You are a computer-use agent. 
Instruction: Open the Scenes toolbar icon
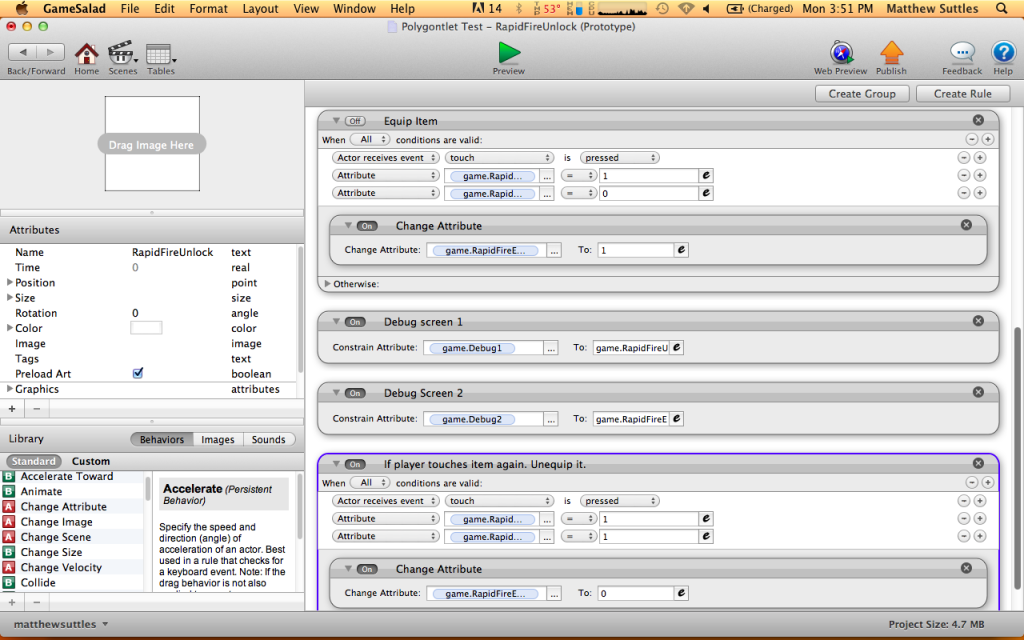click(x=122, y=53)
